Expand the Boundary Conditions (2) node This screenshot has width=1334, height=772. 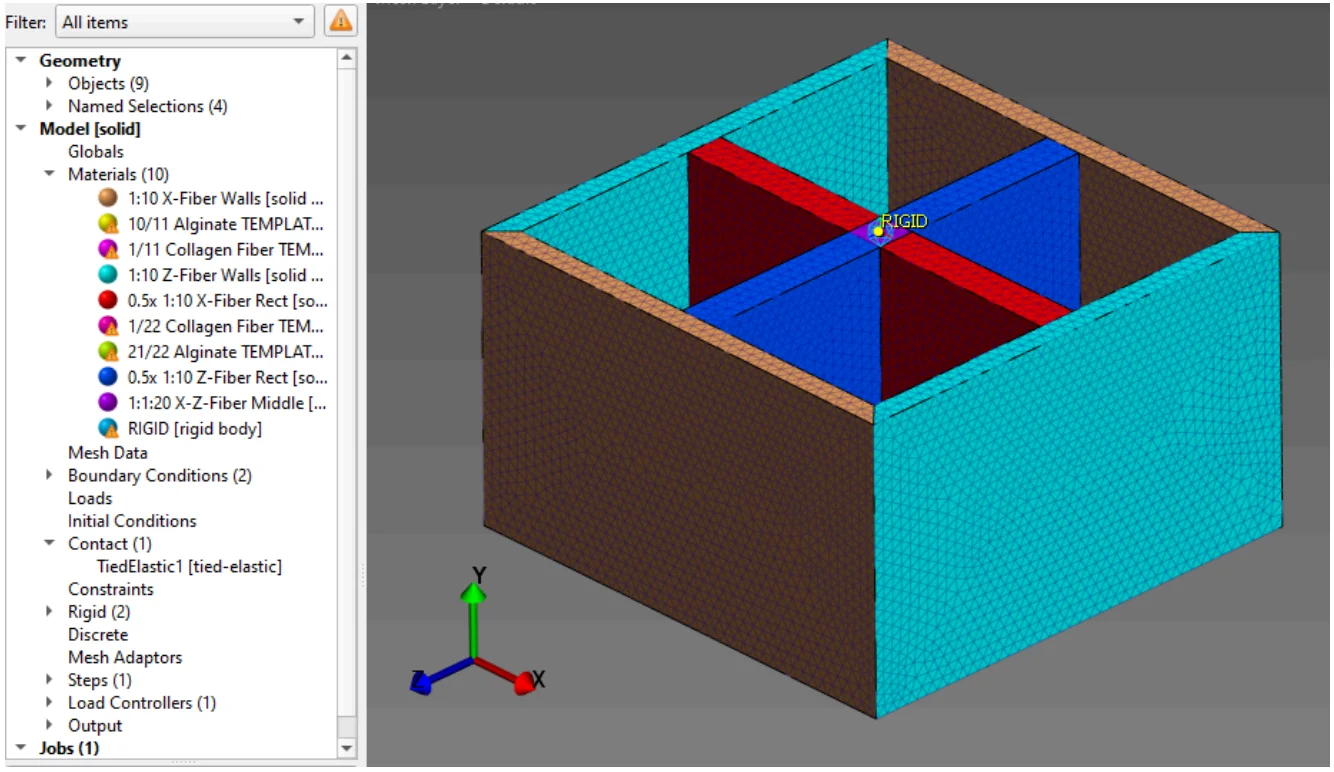coord(49,475)
